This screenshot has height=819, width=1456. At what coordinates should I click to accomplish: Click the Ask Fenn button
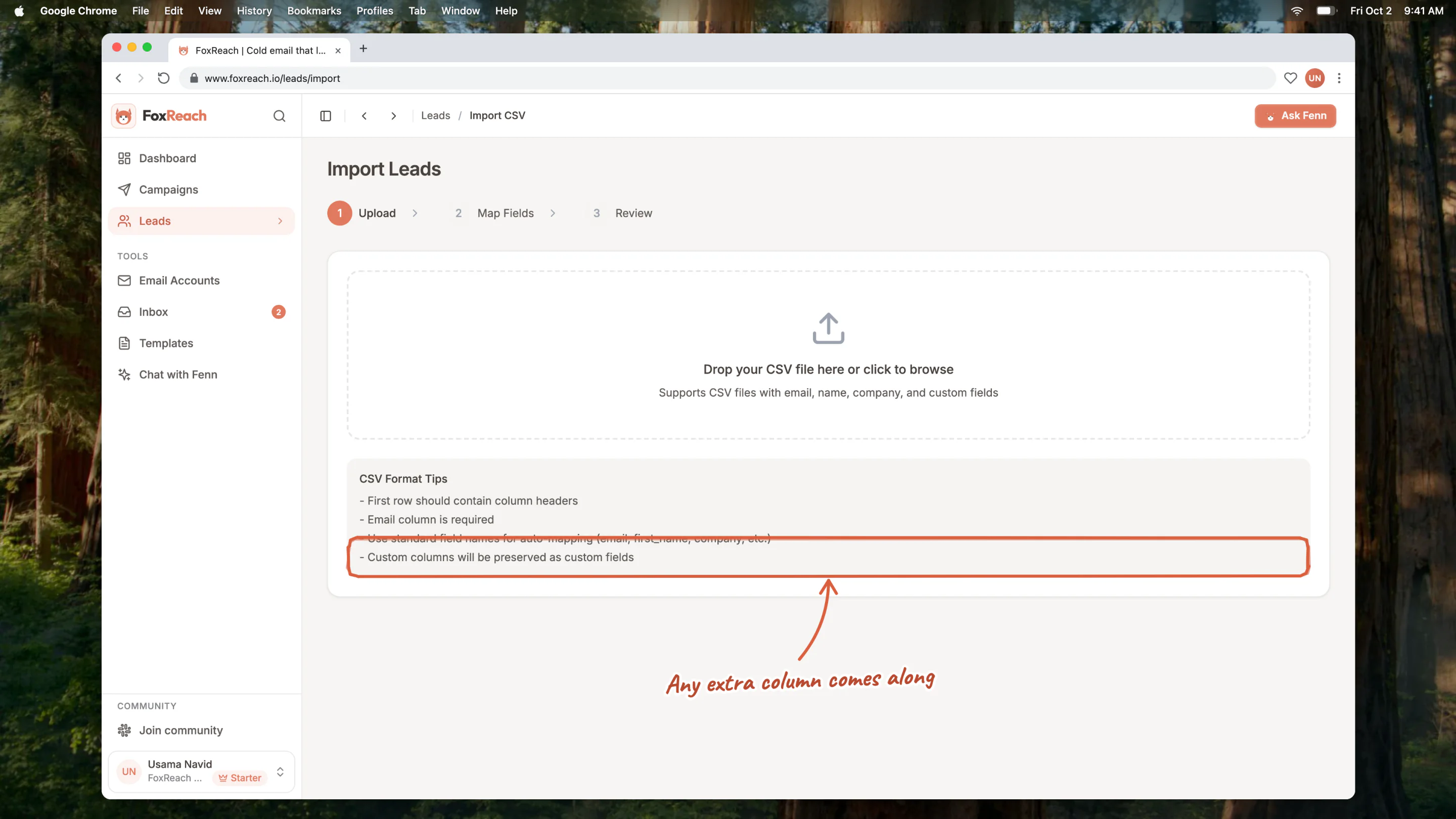(x=1295, y=116)
